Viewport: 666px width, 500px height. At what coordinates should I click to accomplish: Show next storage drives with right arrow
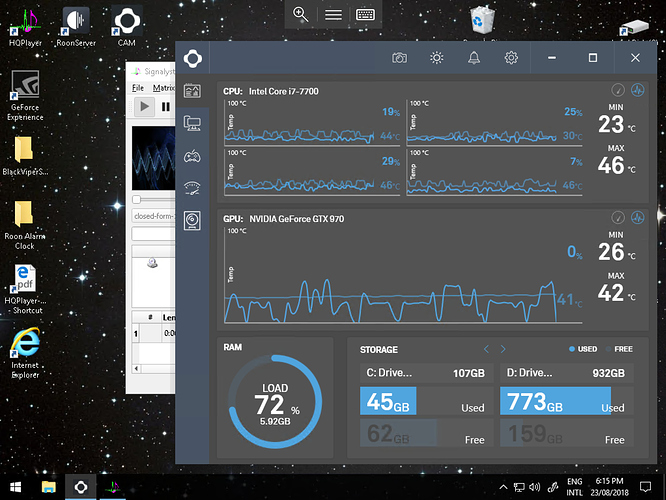503,349
